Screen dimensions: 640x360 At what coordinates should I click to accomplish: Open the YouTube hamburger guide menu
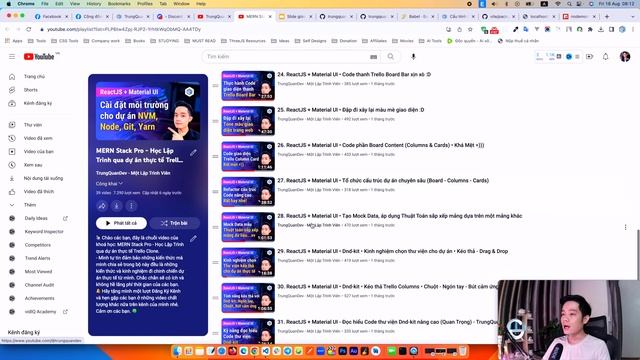click(x=12, y=56)
